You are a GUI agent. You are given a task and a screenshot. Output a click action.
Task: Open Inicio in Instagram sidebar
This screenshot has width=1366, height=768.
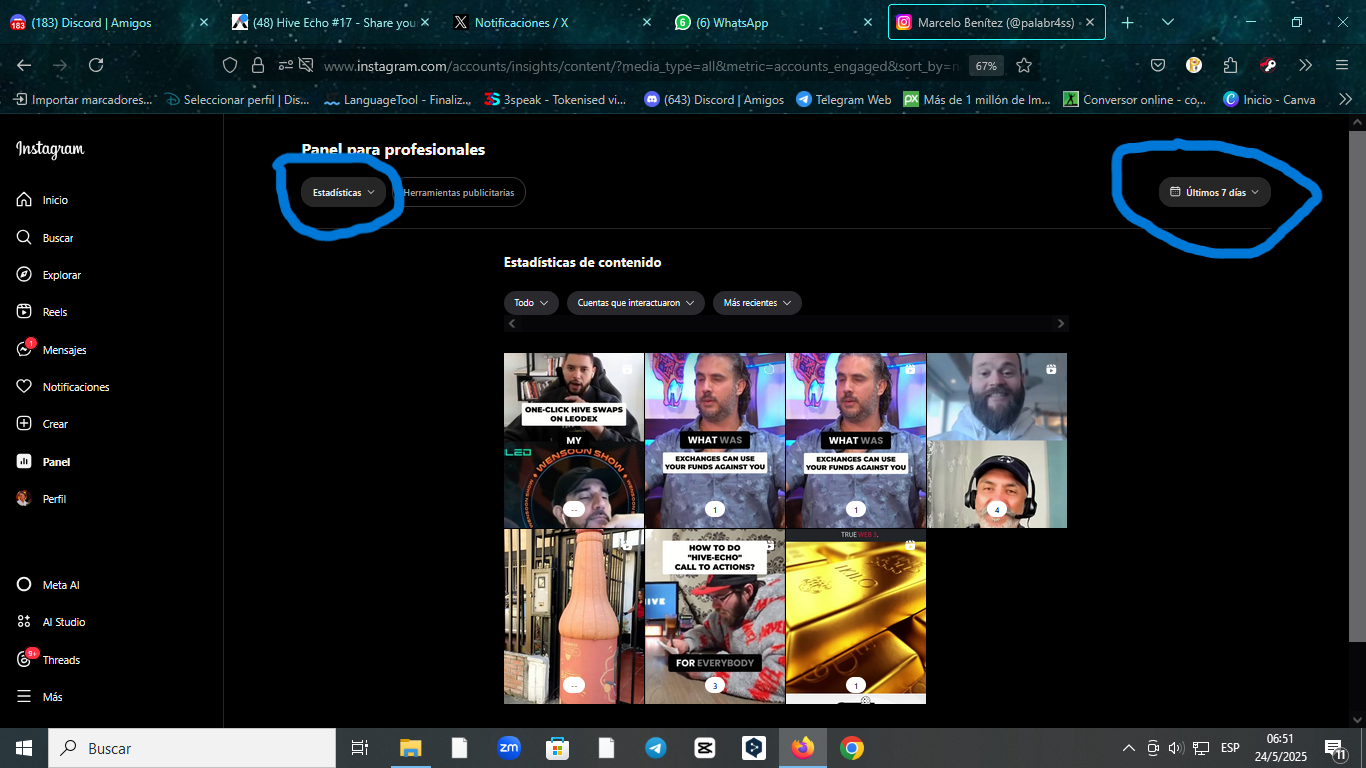point(42,200)
